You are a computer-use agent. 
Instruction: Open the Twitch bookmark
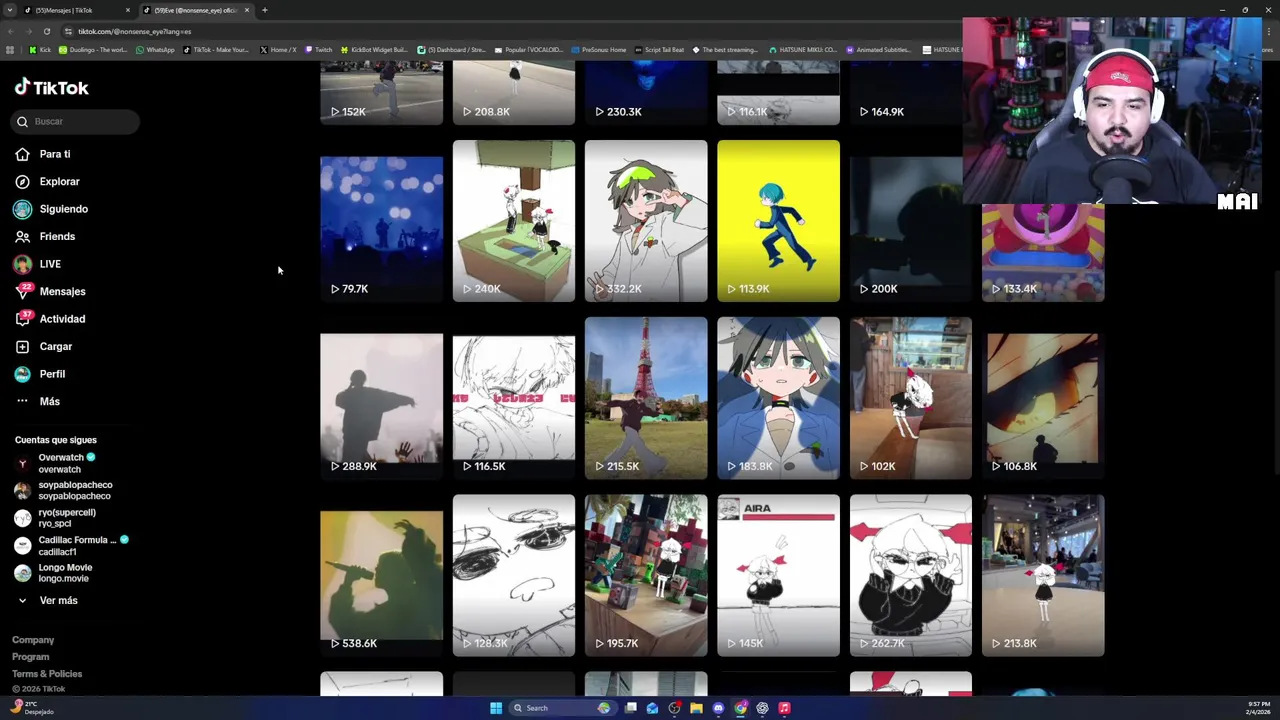click(318, 49)
